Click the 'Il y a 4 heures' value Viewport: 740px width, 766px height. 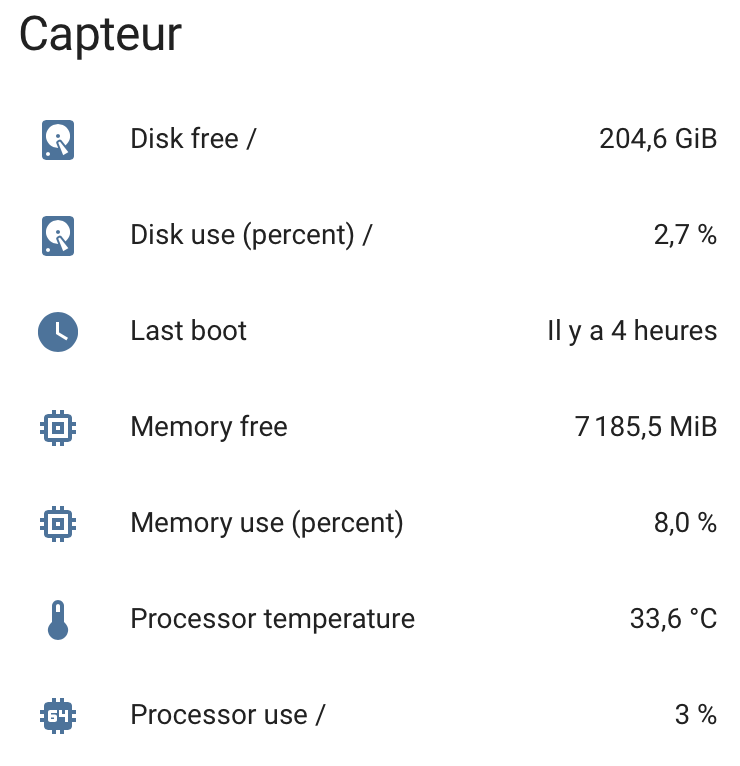click(x=632, y=331)
